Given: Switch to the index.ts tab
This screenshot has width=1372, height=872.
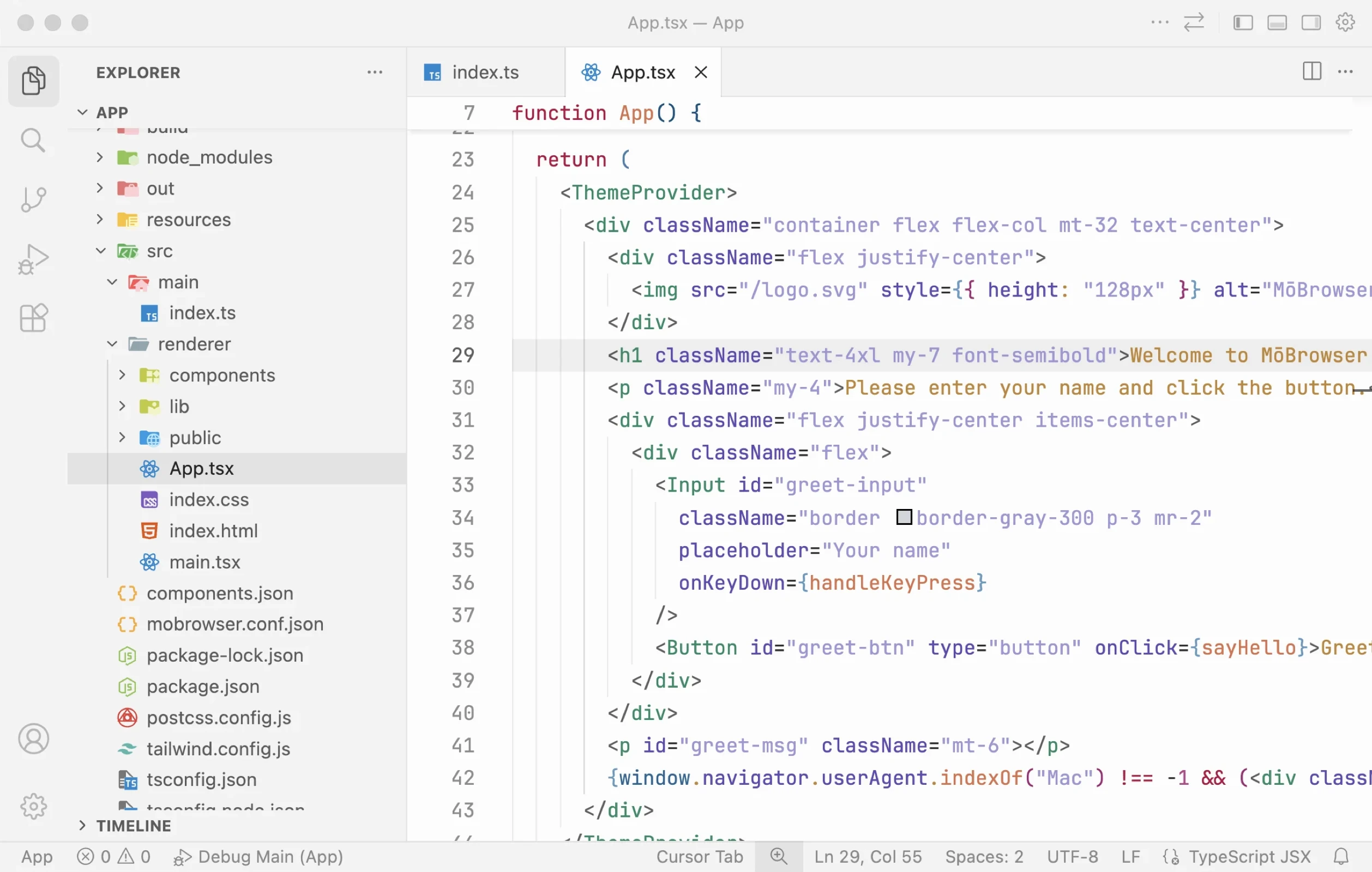Looking at the screenshot, I should coord(485,72).
